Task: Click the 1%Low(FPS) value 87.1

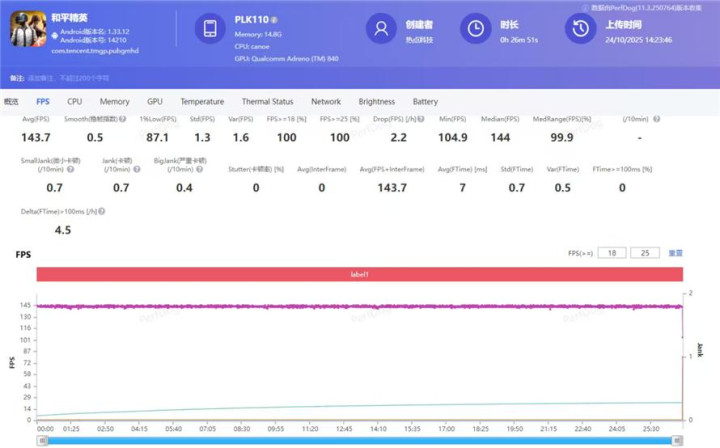Action: point(158,137)
